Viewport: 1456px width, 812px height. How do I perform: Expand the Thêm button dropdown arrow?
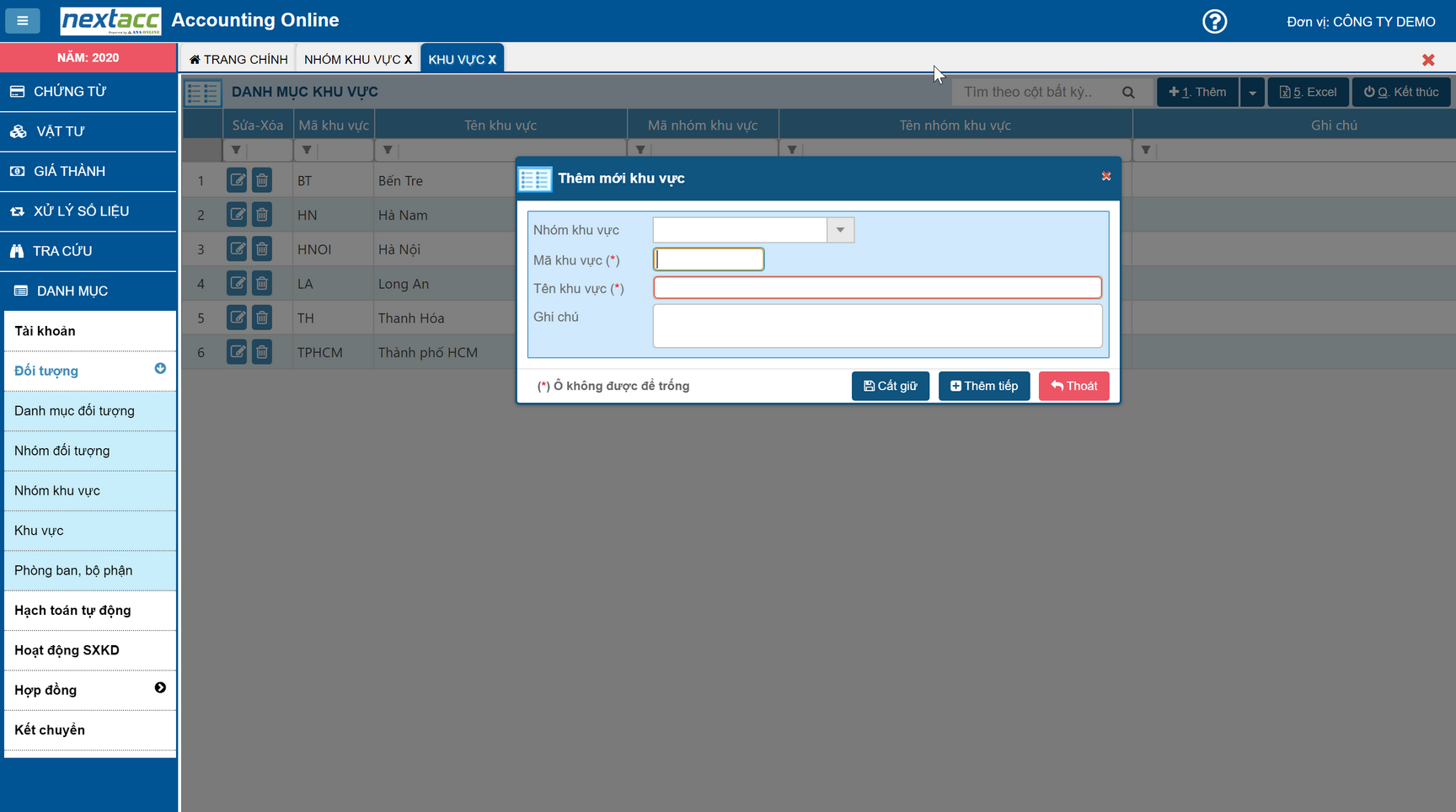(1252, 93)
